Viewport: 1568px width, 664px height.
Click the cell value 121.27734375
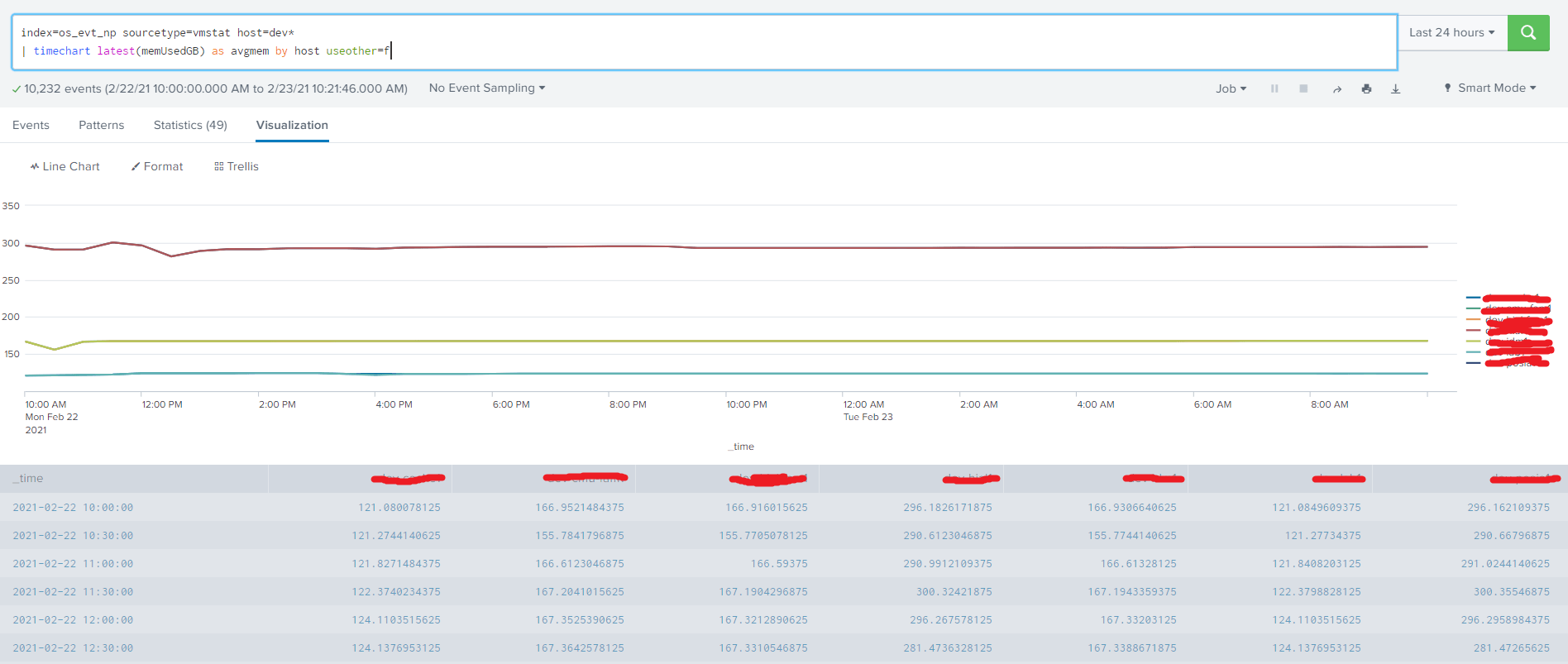tap(1322, 536)
